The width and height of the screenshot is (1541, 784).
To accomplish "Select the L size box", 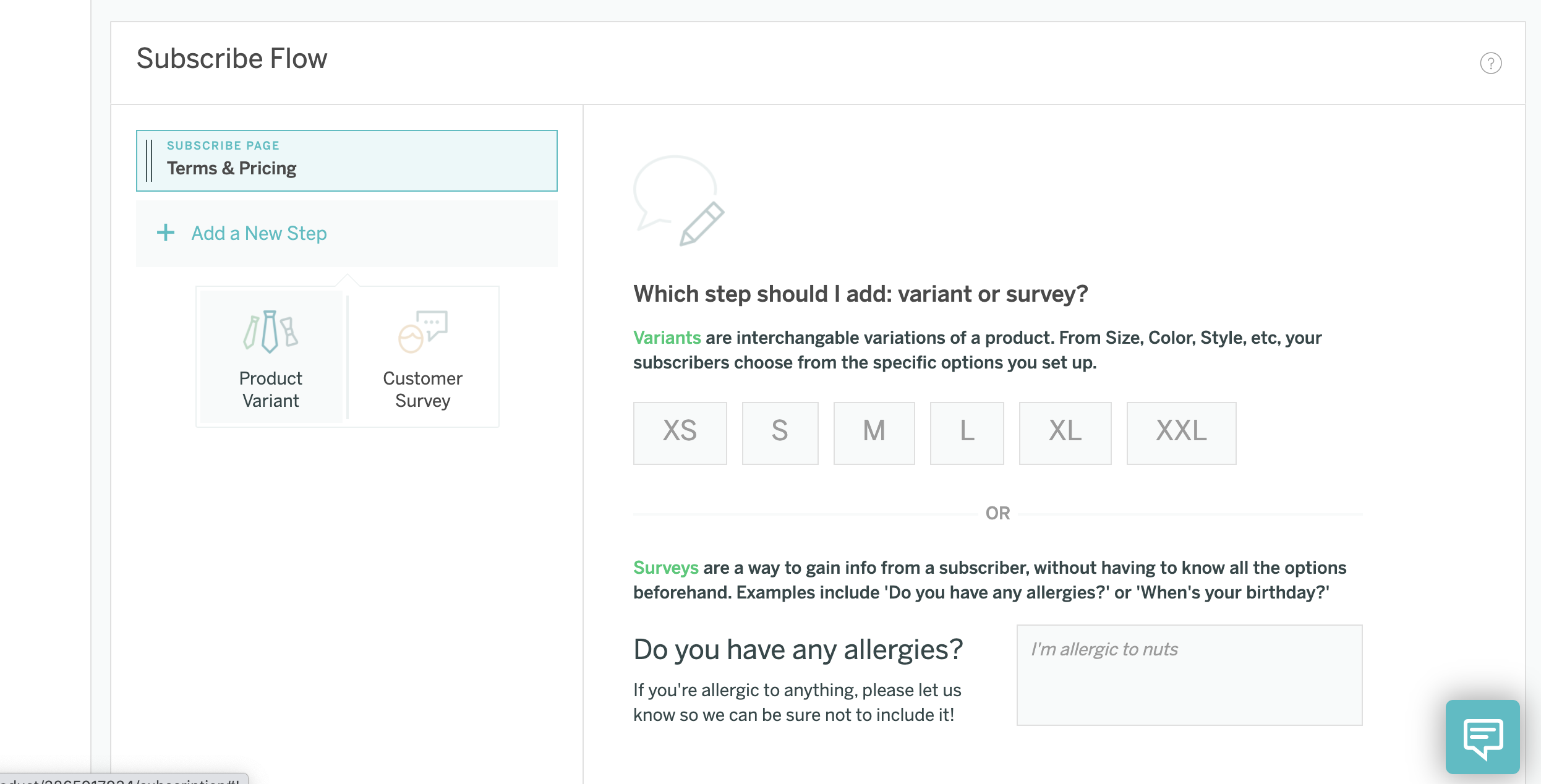I will [967, 433].
